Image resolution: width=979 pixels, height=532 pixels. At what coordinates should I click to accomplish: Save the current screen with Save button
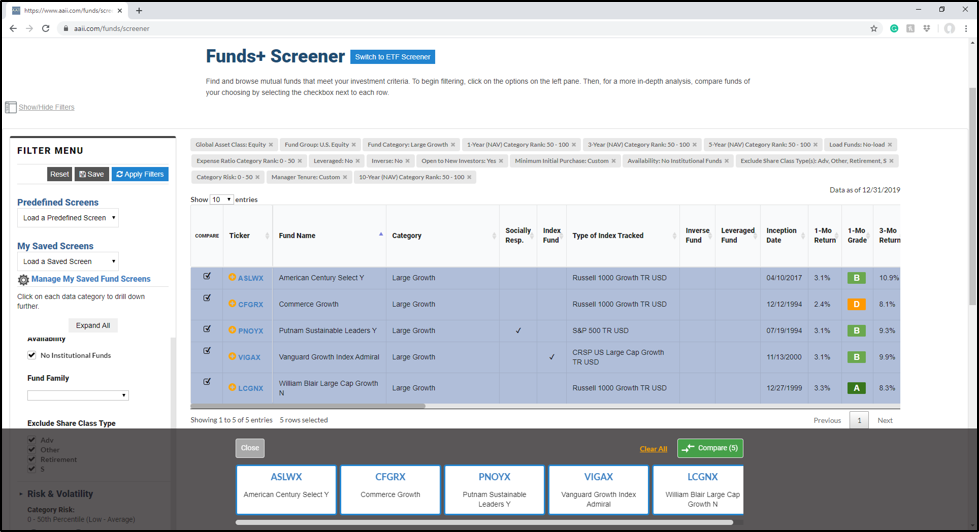click(92, 174)
